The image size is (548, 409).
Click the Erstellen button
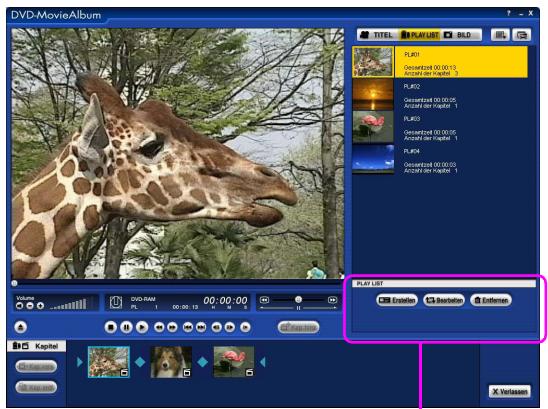(x=397, y=300)
